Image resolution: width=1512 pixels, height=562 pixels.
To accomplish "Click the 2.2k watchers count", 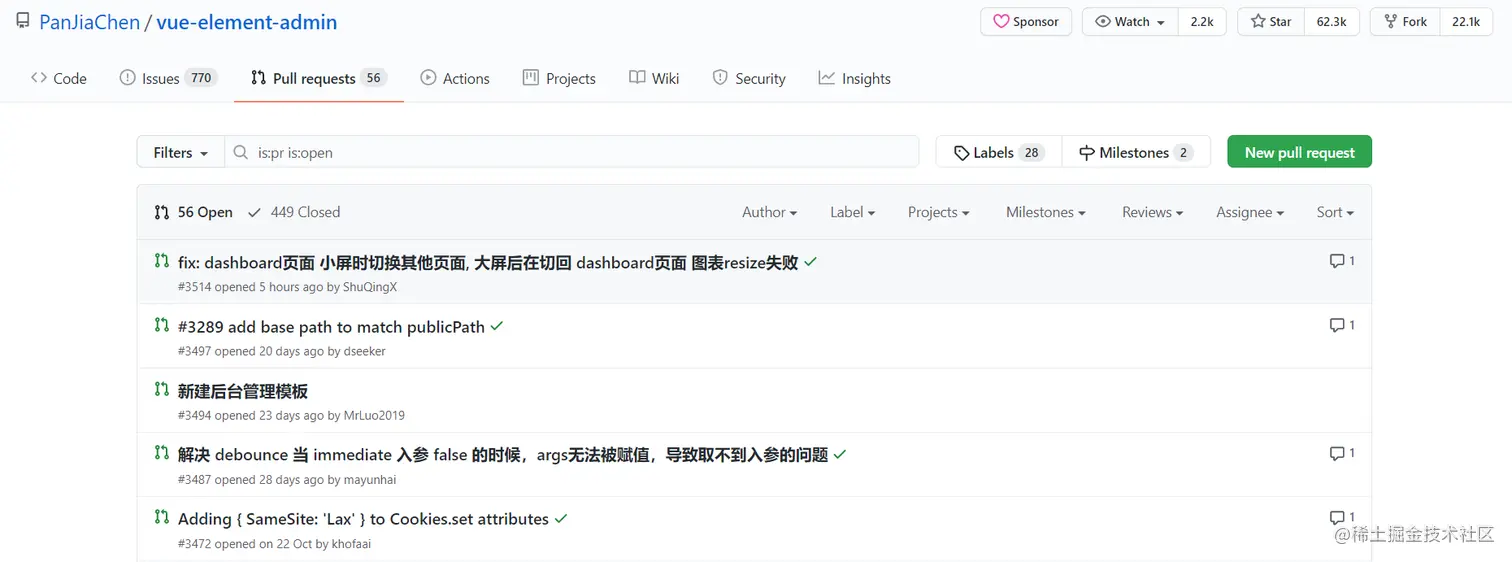I will point(1202,22).
